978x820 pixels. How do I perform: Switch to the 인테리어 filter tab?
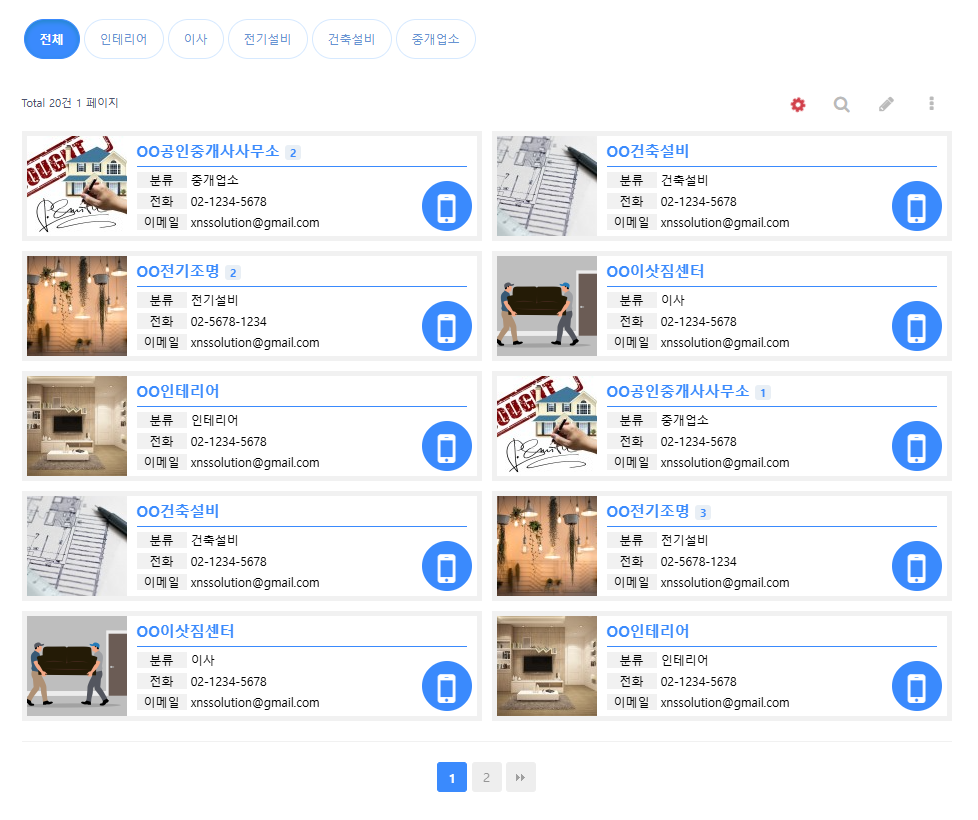point(123,39)
